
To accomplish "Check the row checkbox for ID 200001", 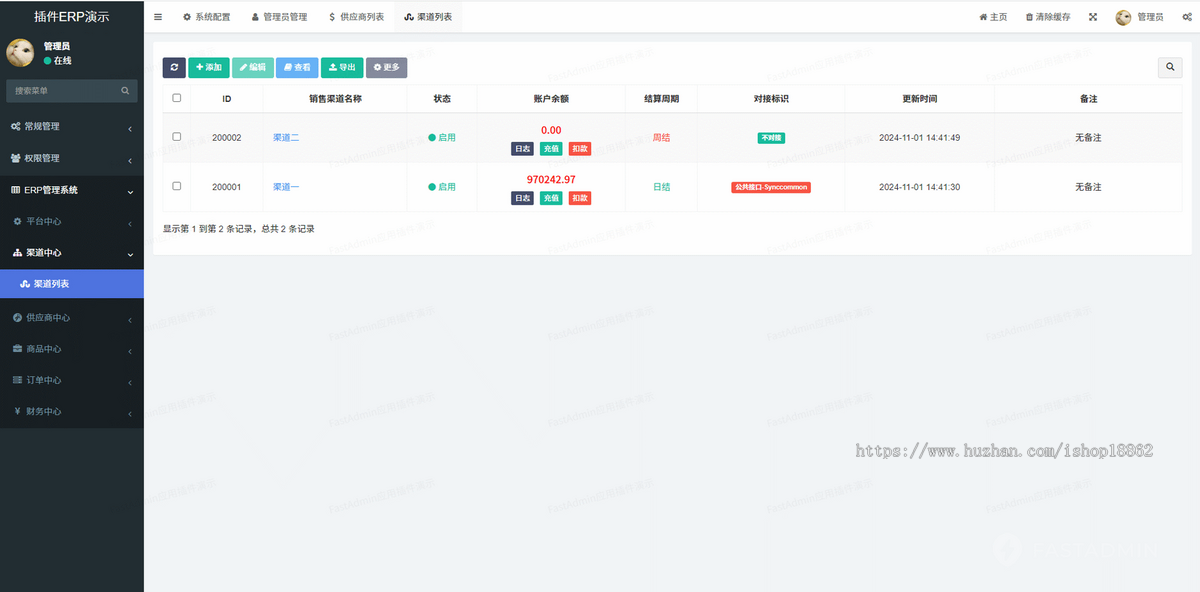I will click(x=177, y=186).
